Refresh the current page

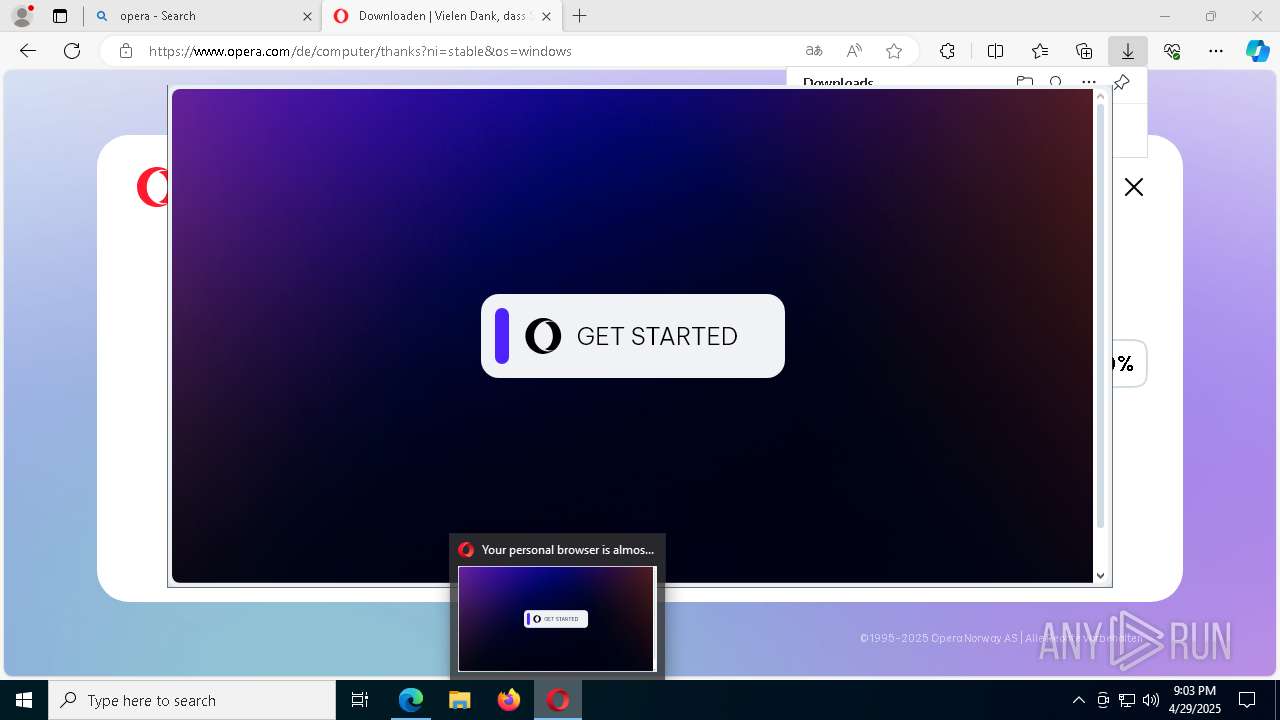point(72,51)
